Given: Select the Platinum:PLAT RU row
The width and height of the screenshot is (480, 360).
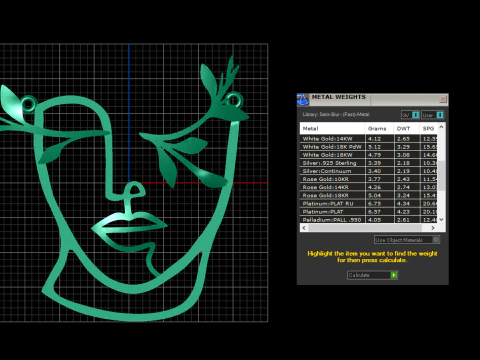Looking at the screenshot, I should click(369, 204).
